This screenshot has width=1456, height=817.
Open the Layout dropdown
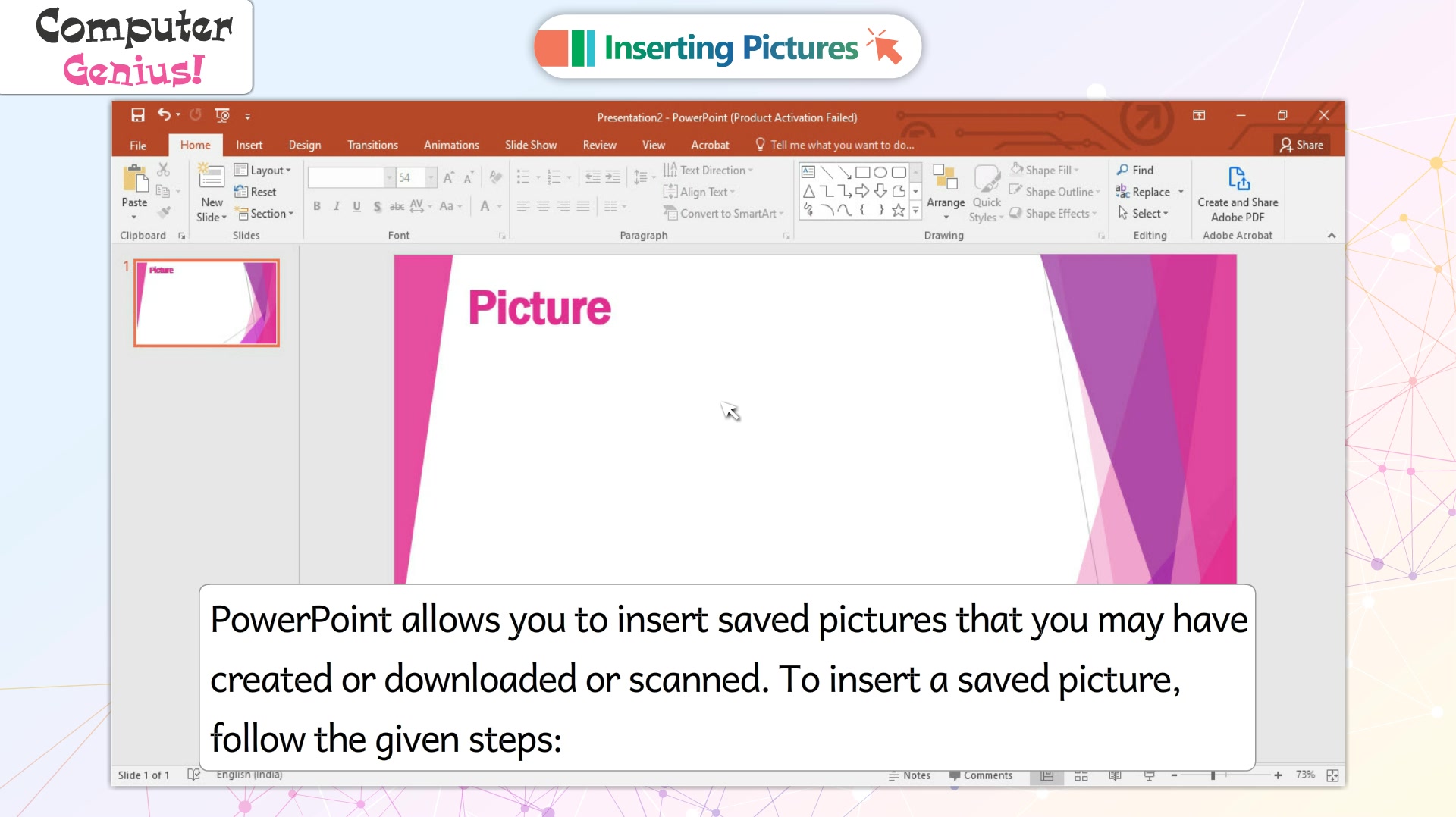262,171
